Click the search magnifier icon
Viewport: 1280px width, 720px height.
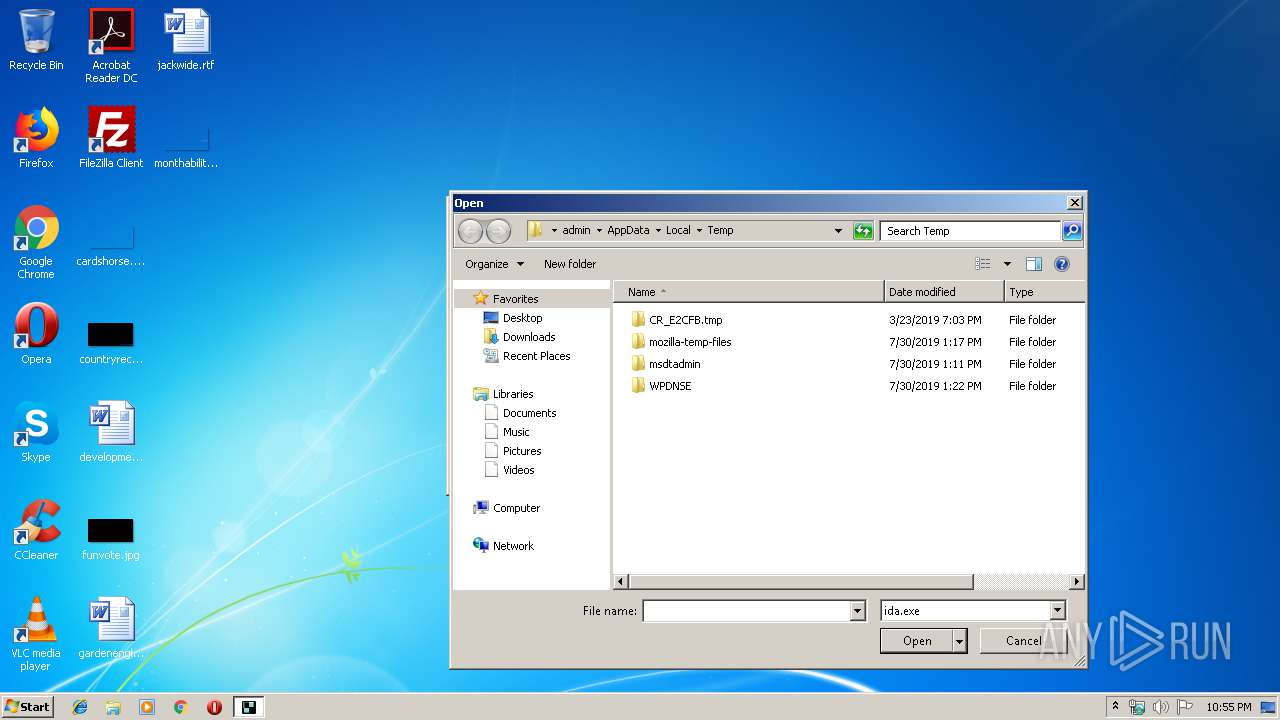(x=1071, y=231)
